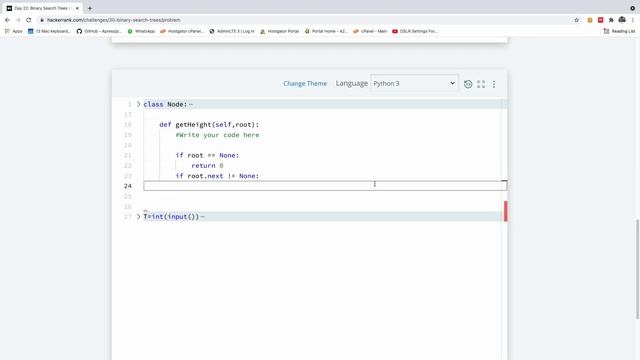This screenshot has height=360, width=640.
Task: Open the cPanel - Main bookmark
Action: (x=370, y=31)
